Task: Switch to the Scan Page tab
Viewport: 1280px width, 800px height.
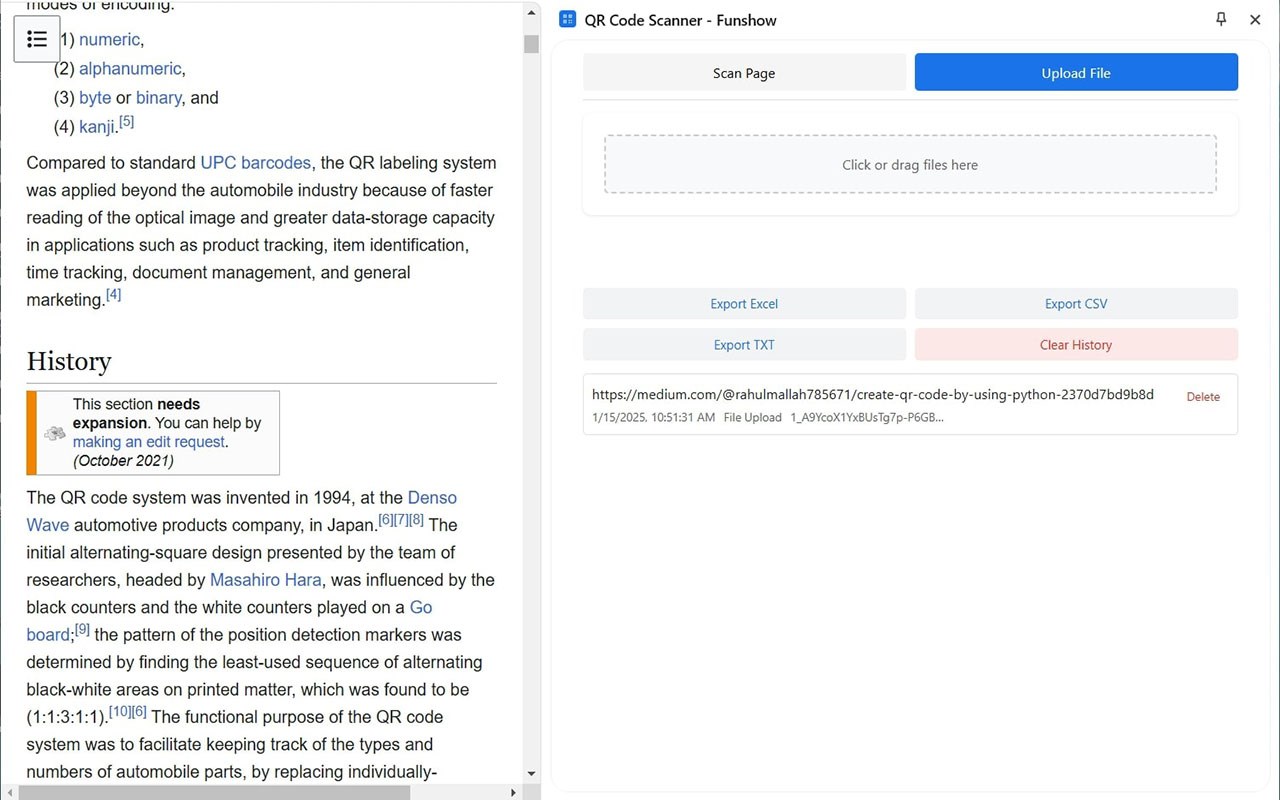Action: click(x=744, y=73)
